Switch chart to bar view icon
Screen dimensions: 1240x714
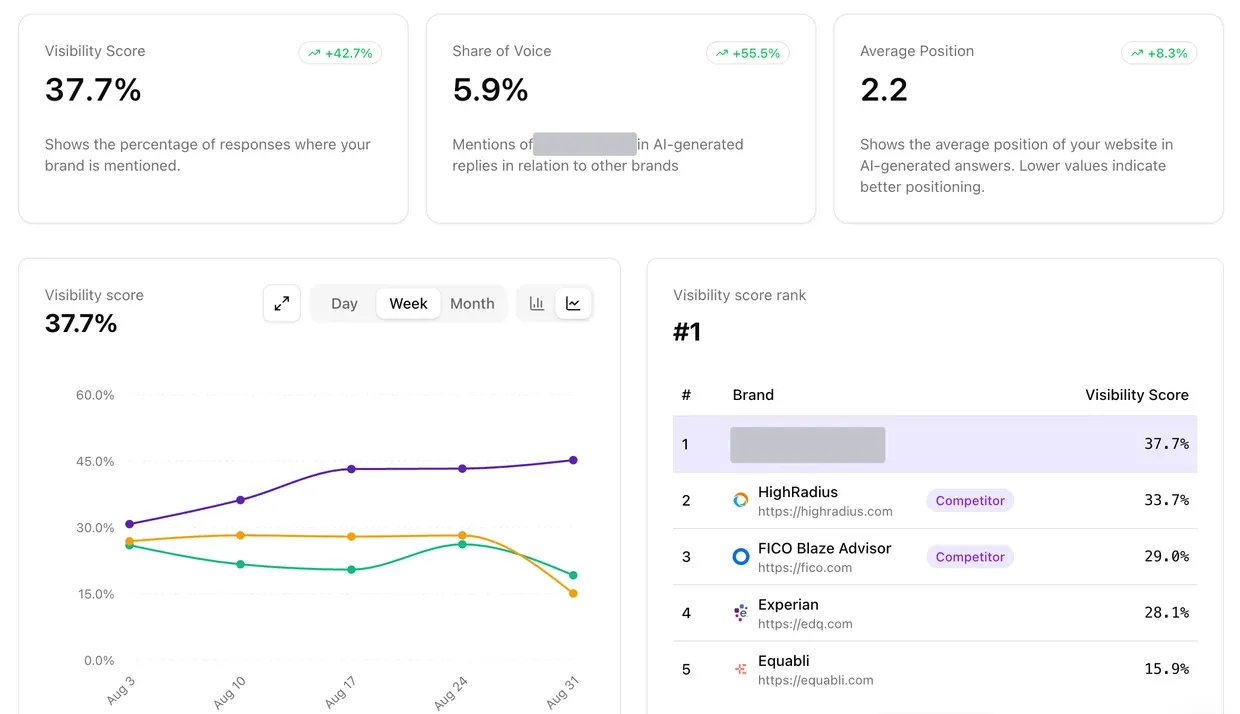pos(537,303)
